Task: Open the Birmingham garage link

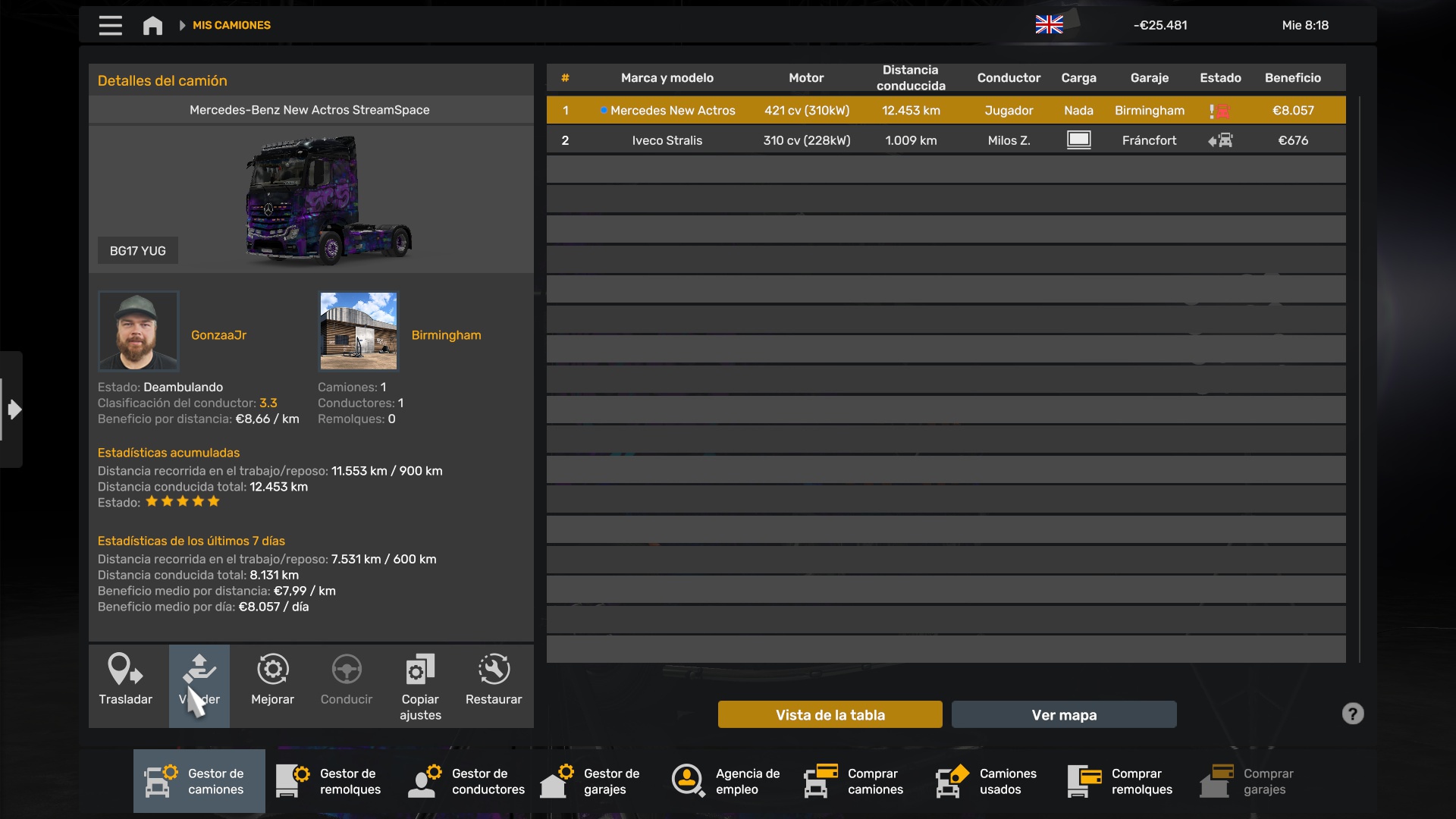Action: pyautogui.click(x=446, y=335)
